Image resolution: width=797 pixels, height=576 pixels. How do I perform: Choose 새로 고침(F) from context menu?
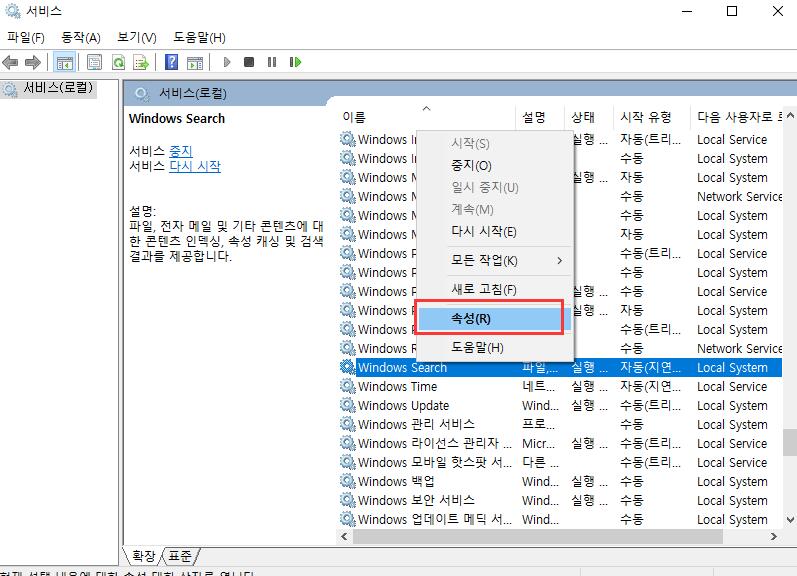495,289
